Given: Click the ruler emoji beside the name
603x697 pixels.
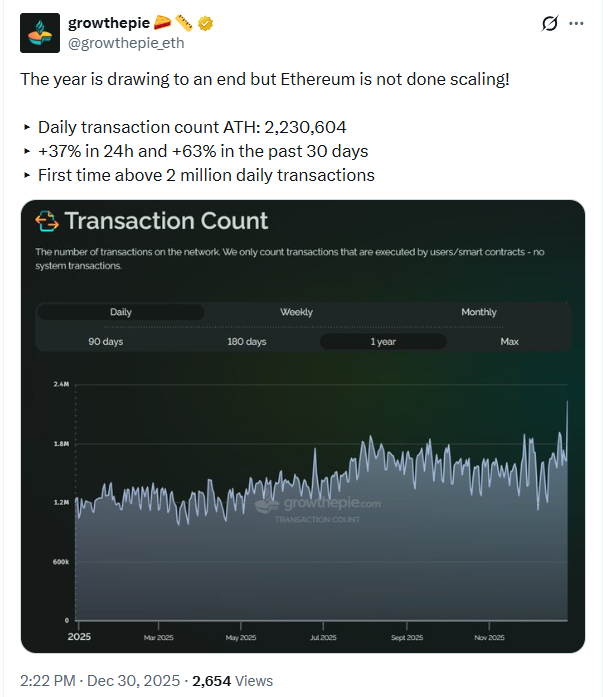Looking at the screenshot, I should 183,22.
